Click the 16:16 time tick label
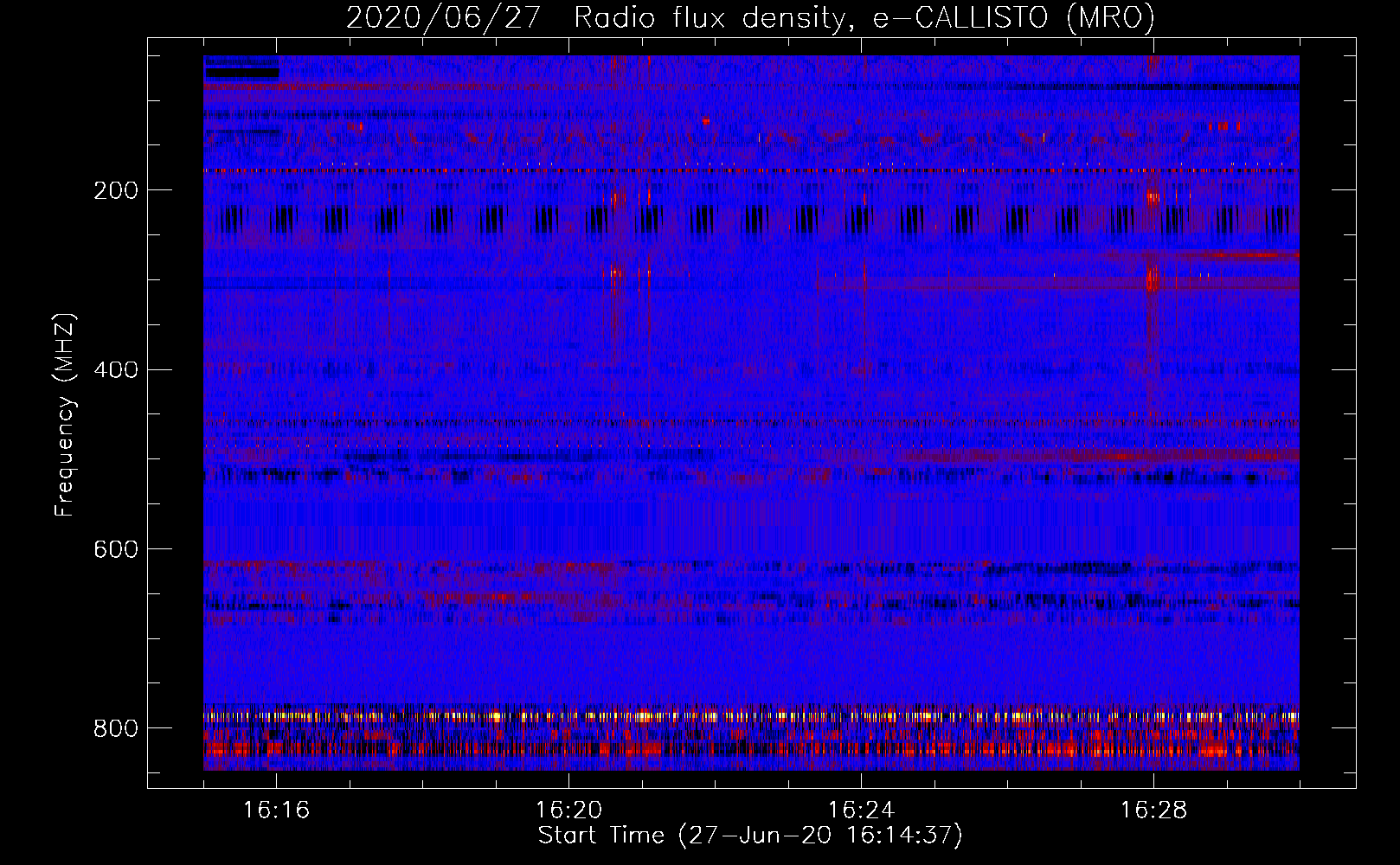 coord(276,810)
